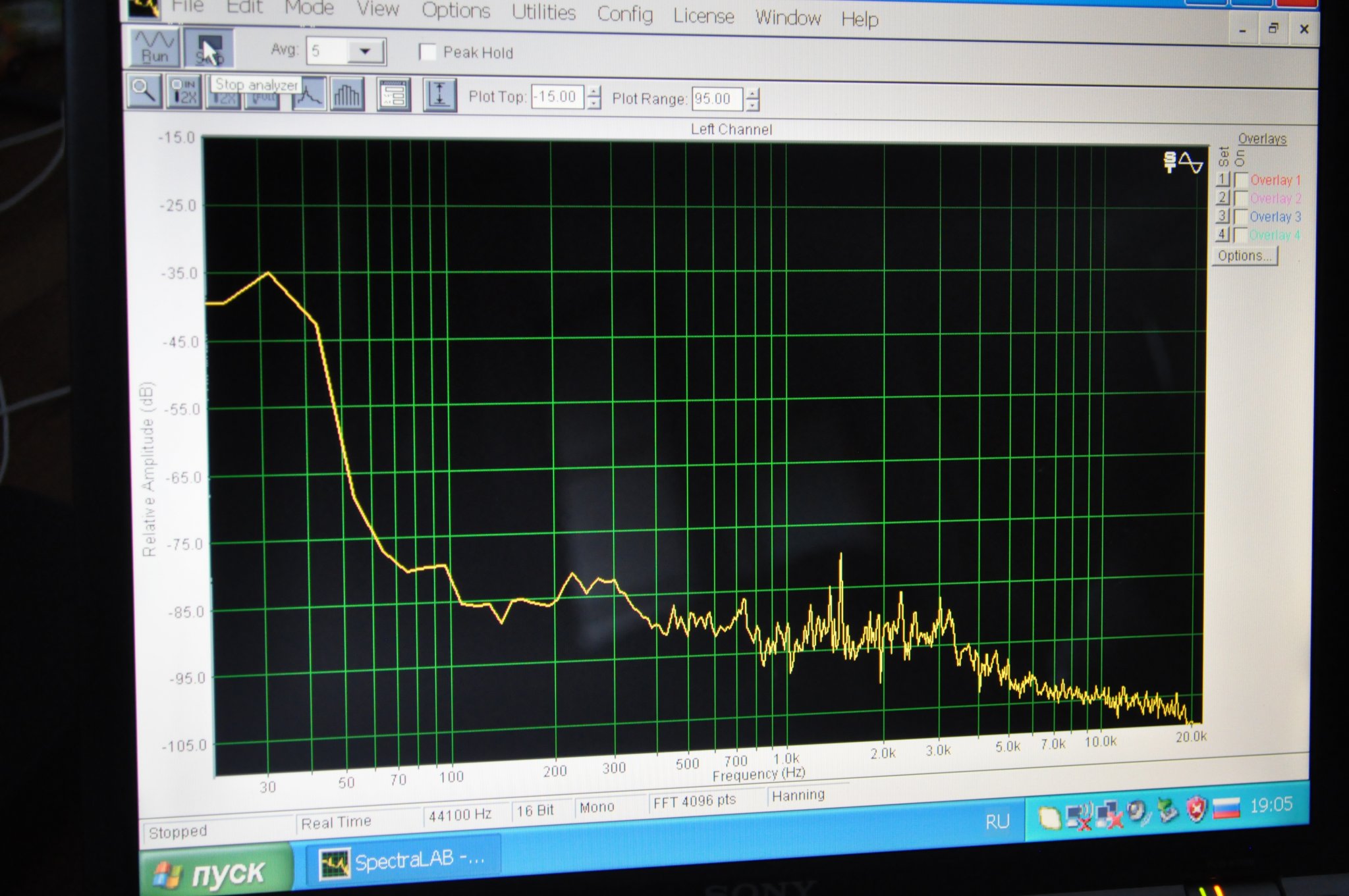Click the wireless network disconnected tray icon
The height and width of the screenshot is (896, 1349).
[1080, 816]
